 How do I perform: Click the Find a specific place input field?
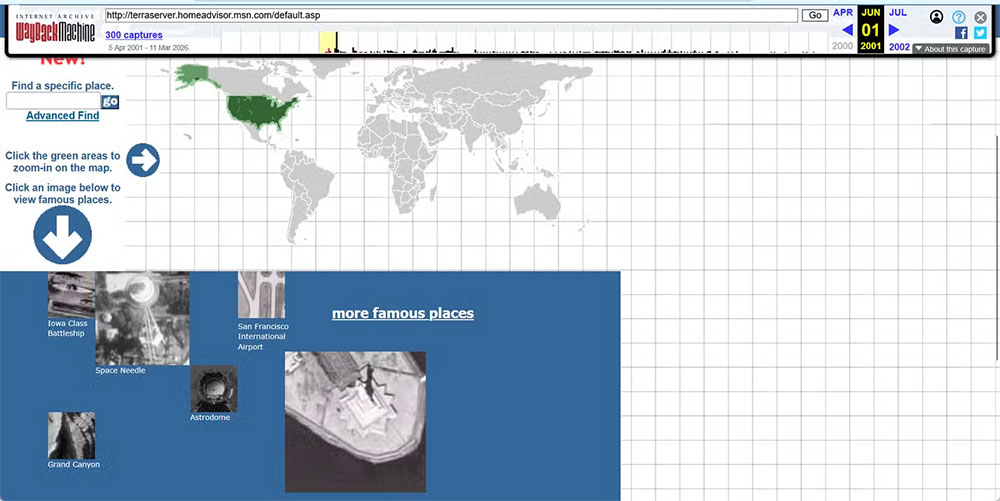tap(54, 101)
